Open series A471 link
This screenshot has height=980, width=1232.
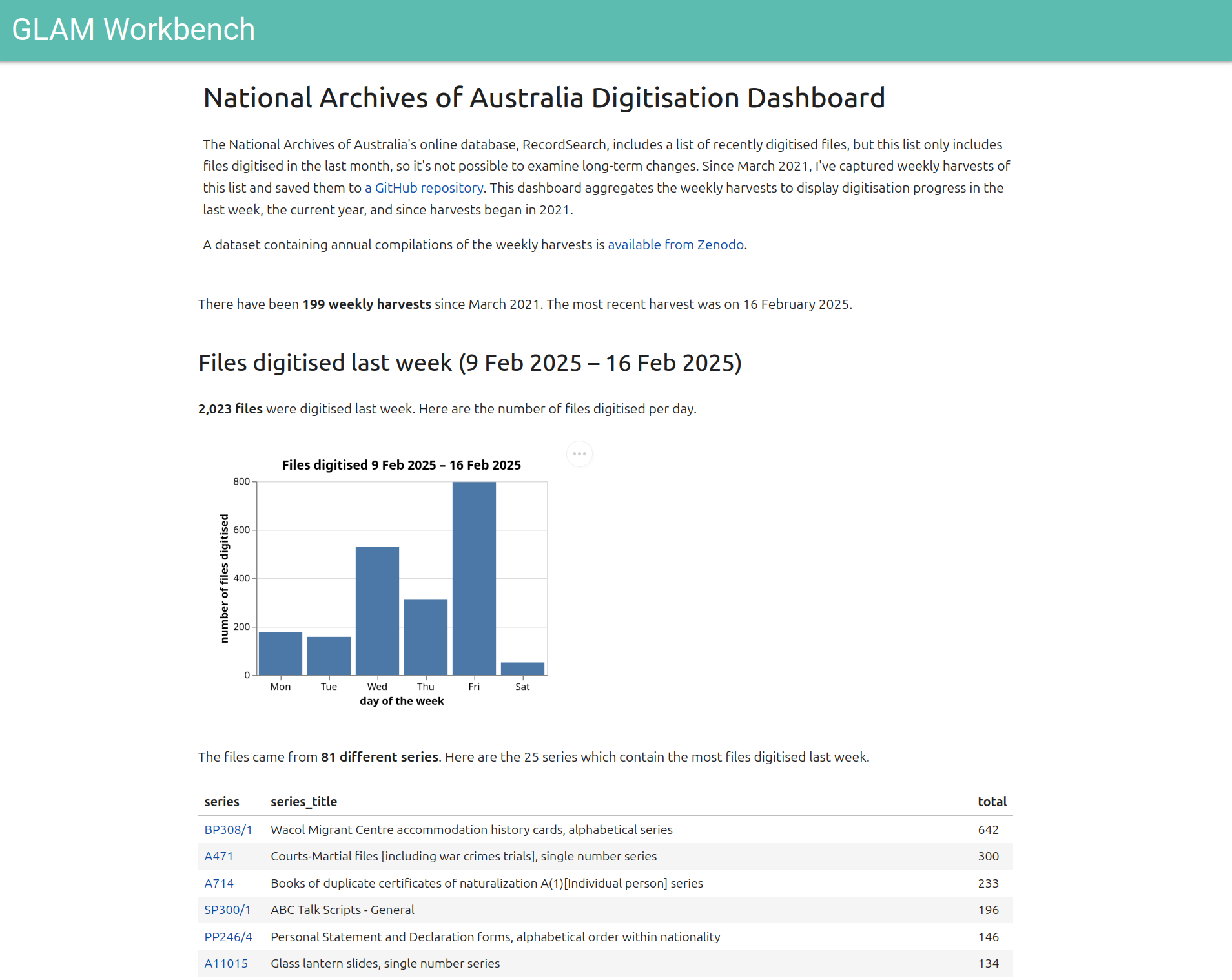pos(218,857)
